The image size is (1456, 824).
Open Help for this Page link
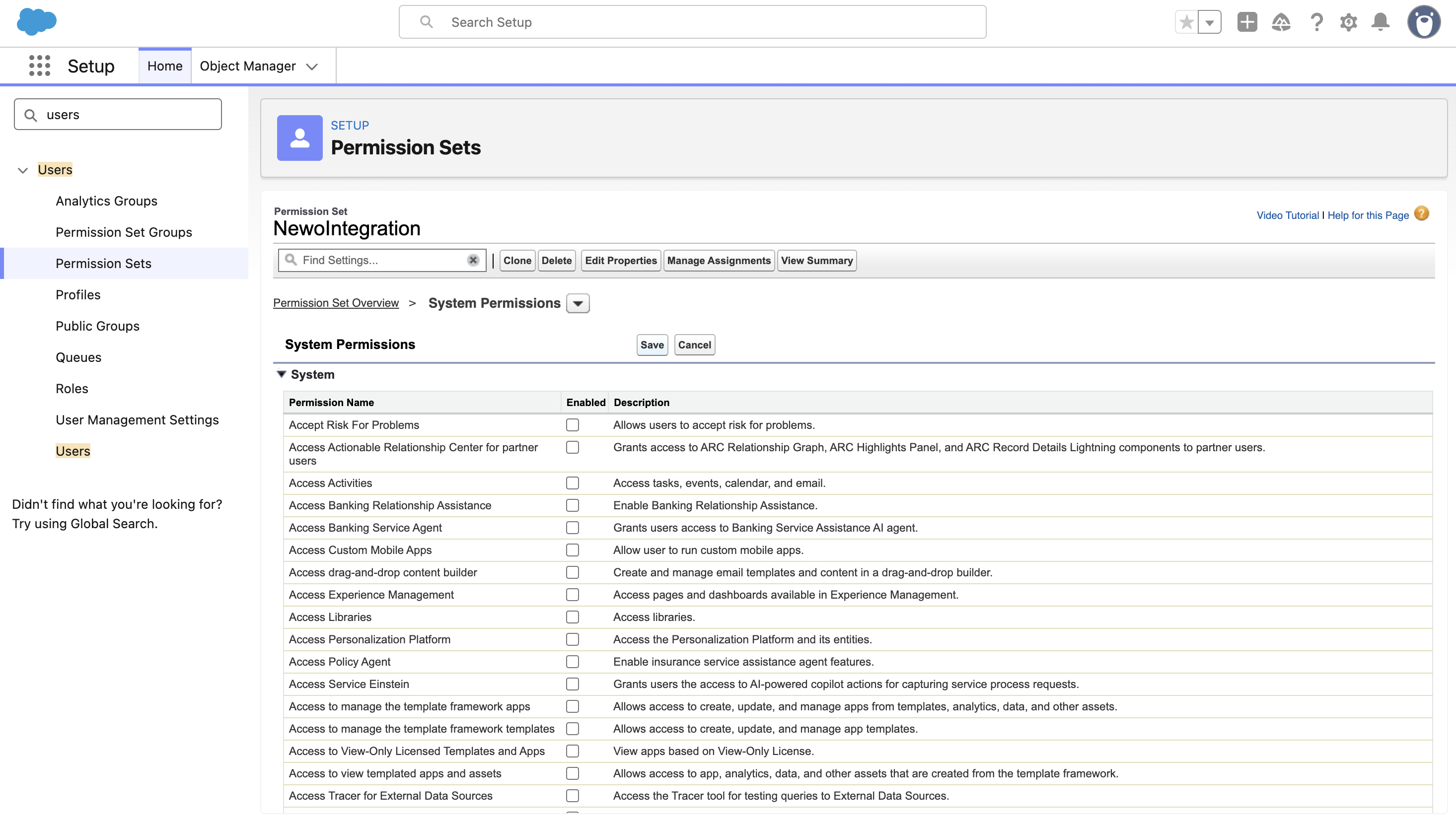click(x=1368, y=215)
